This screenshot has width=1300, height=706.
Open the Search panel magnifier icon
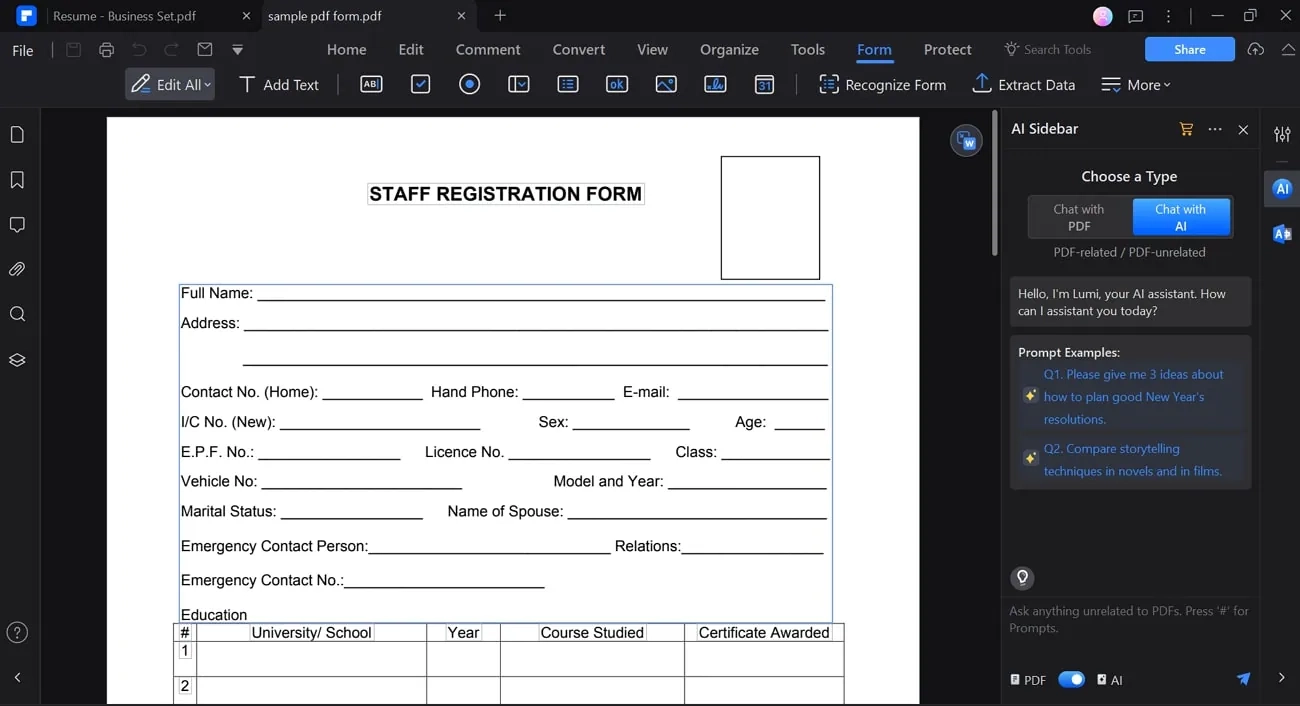[17, 314]
